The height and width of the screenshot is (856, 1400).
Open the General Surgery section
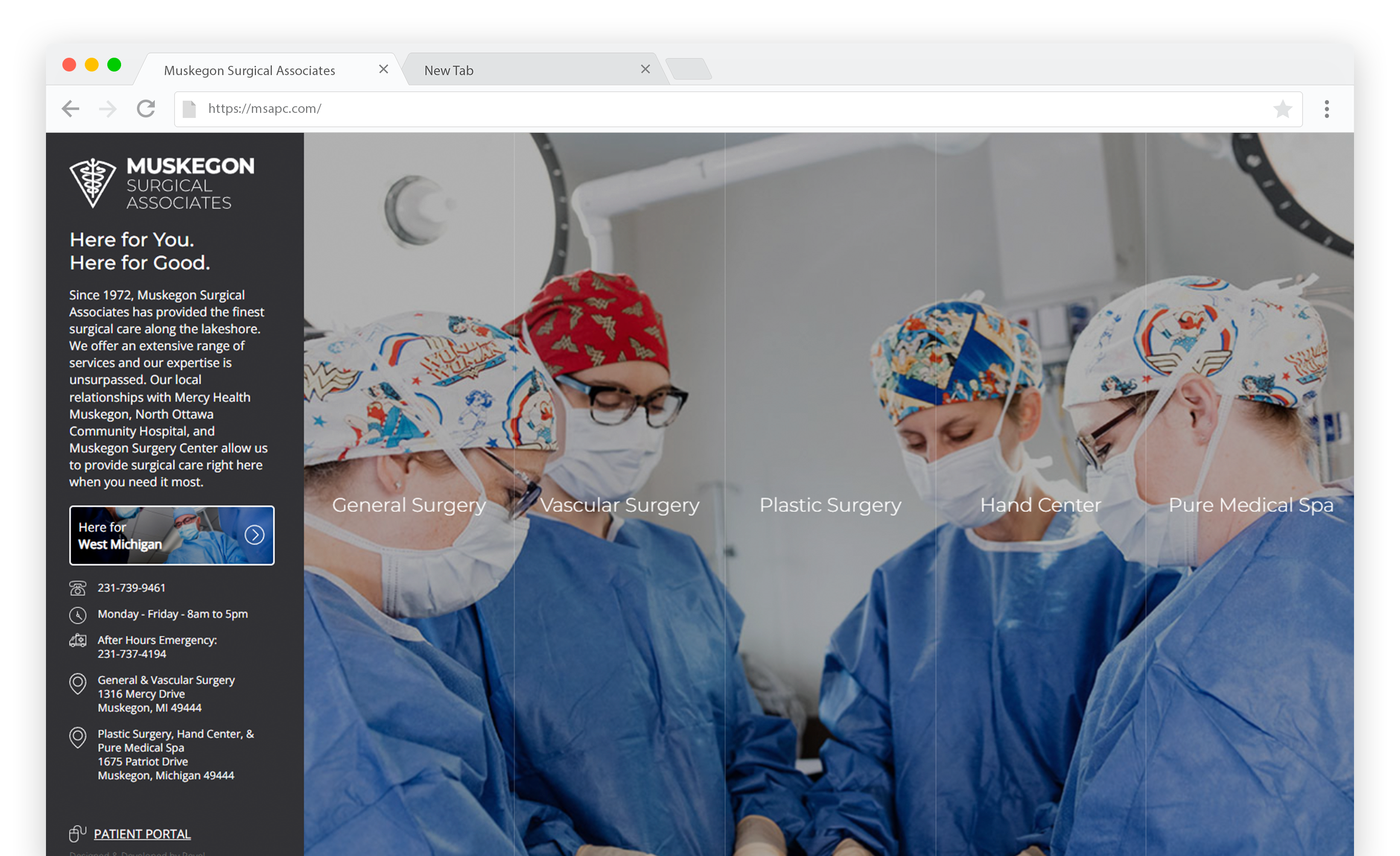coord(409,505)
